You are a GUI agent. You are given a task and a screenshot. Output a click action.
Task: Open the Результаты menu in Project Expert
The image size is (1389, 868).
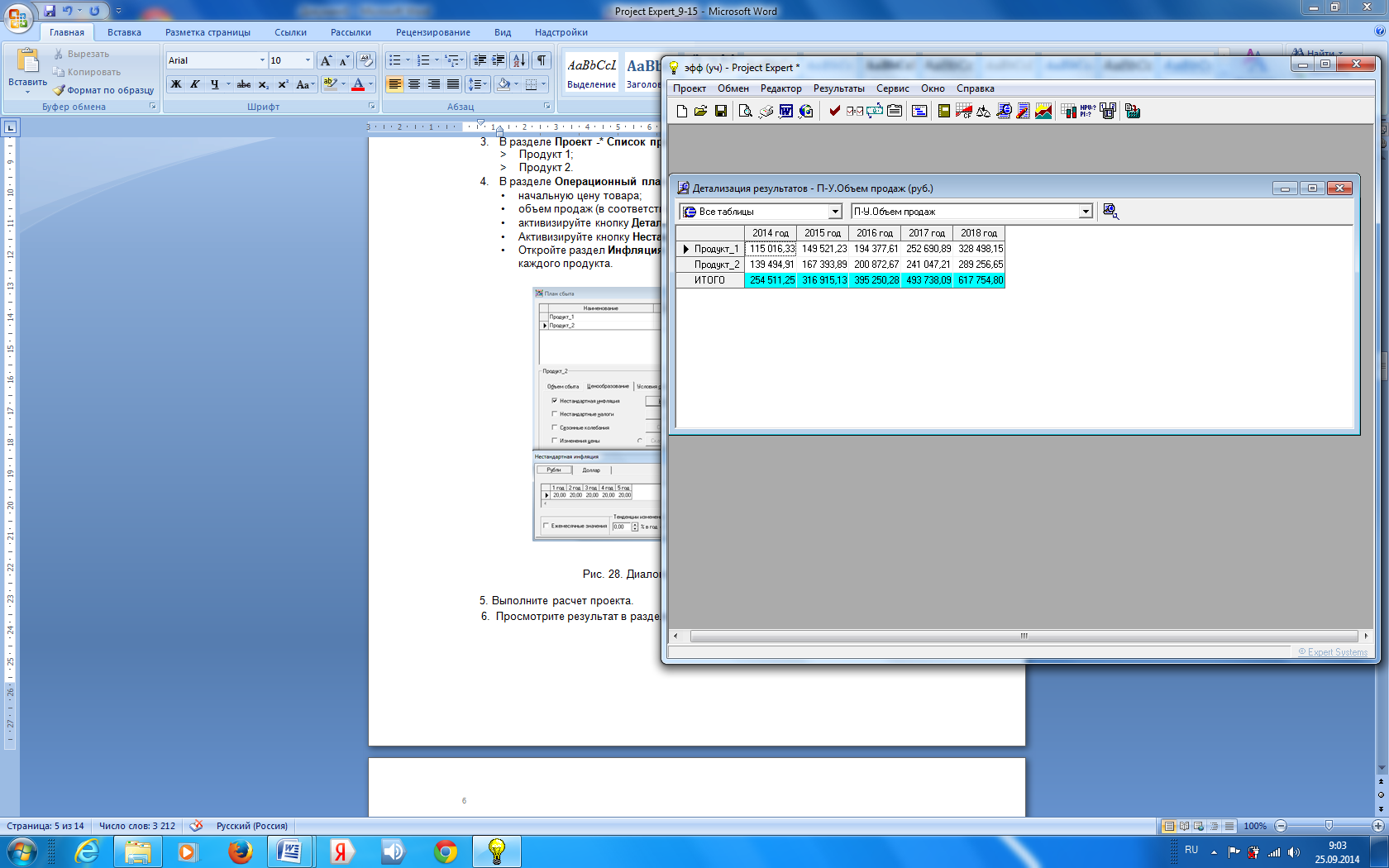click(x=838, y=88)
